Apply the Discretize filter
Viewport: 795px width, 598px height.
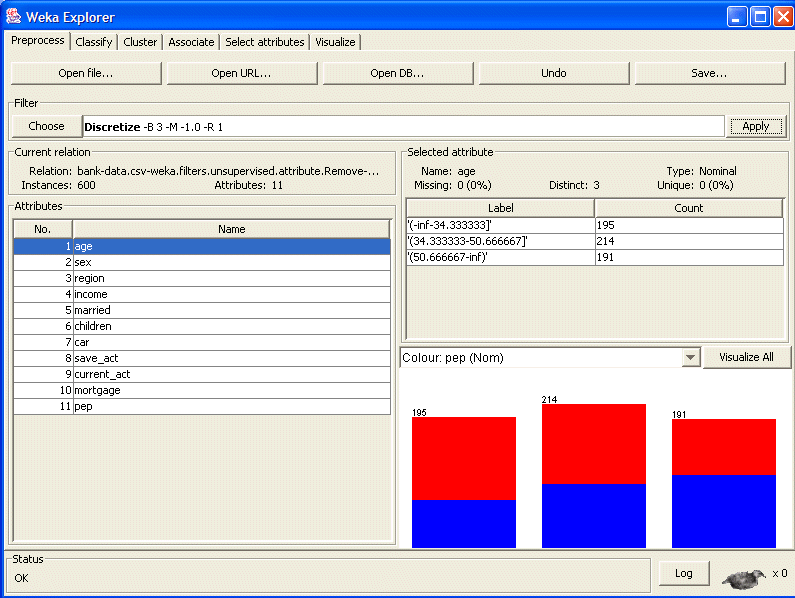click(755, 126)
